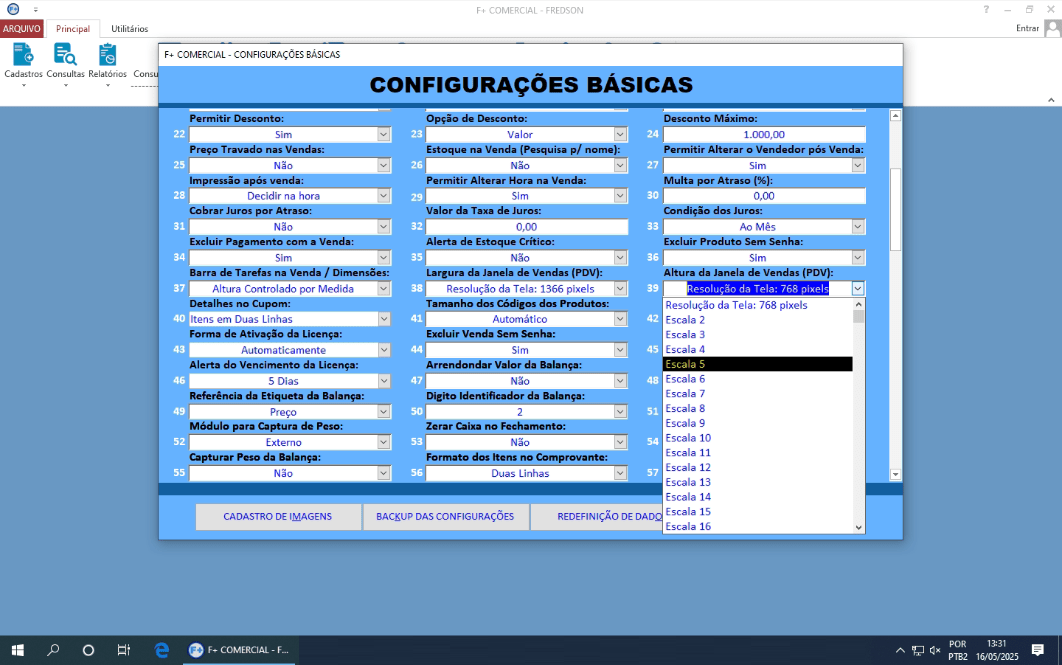The width and height of the screenshot is (1062, 665).
Task: Click the CADASTRO DE IMAGENS button
Action: 277,517
